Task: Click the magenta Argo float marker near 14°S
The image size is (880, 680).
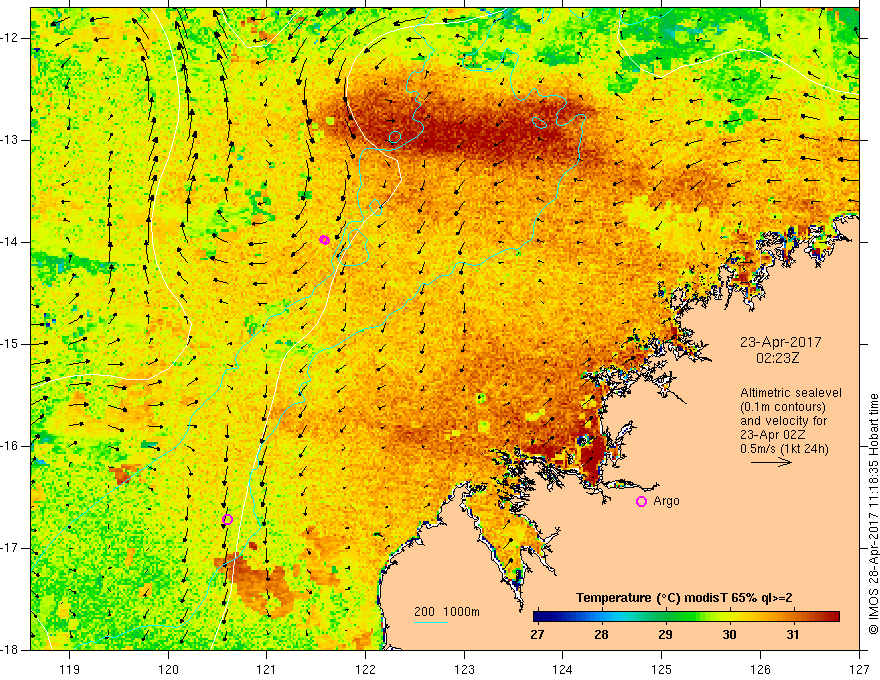Action: (324, 240)
